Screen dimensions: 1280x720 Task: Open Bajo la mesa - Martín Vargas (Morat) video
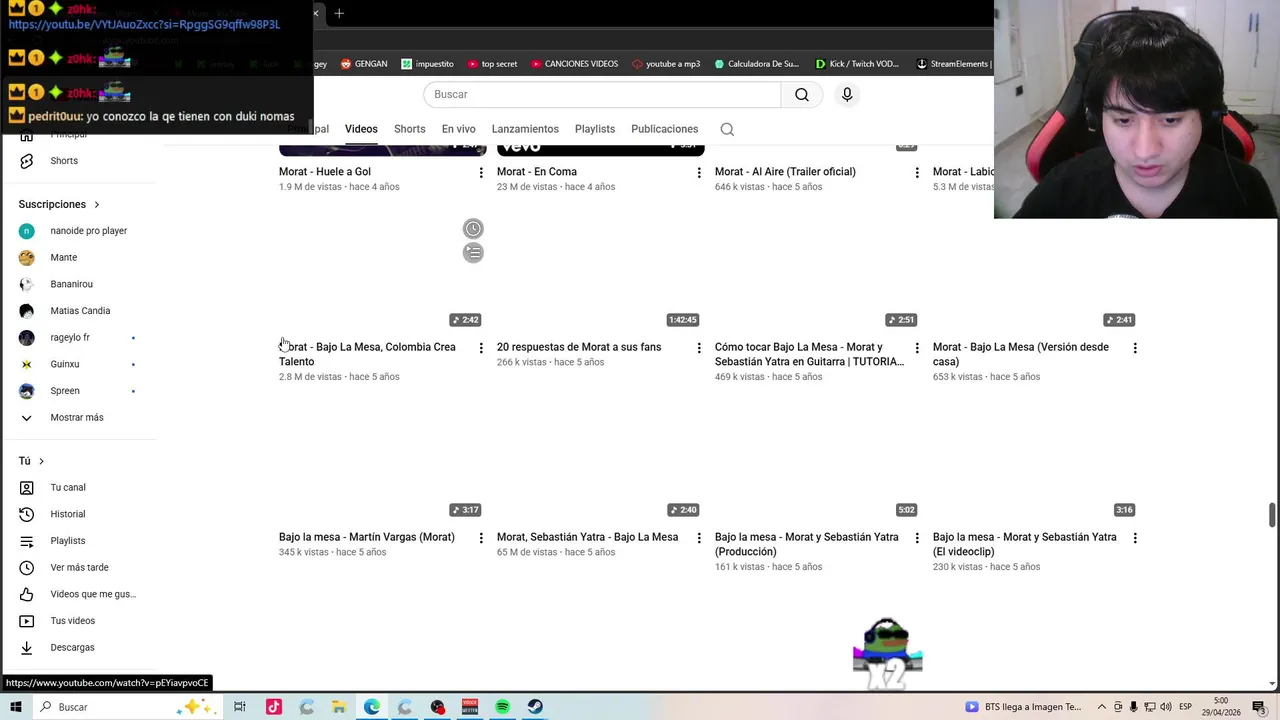click(x=367, y=537)
